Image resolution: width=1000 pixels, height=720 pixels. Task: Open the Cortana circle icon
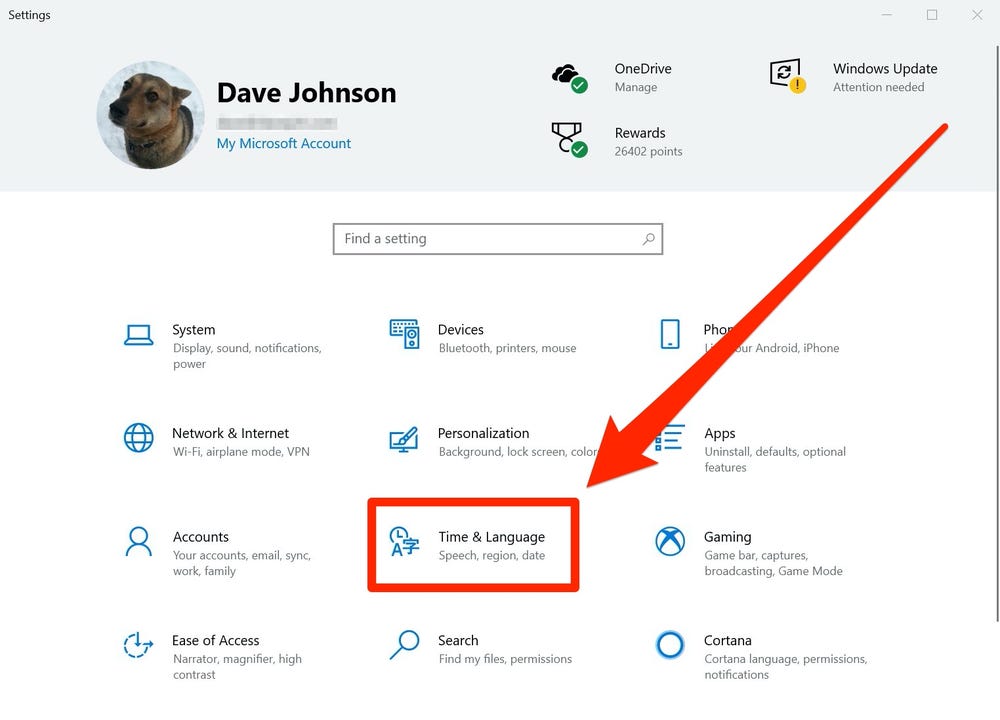coord(670,645)
